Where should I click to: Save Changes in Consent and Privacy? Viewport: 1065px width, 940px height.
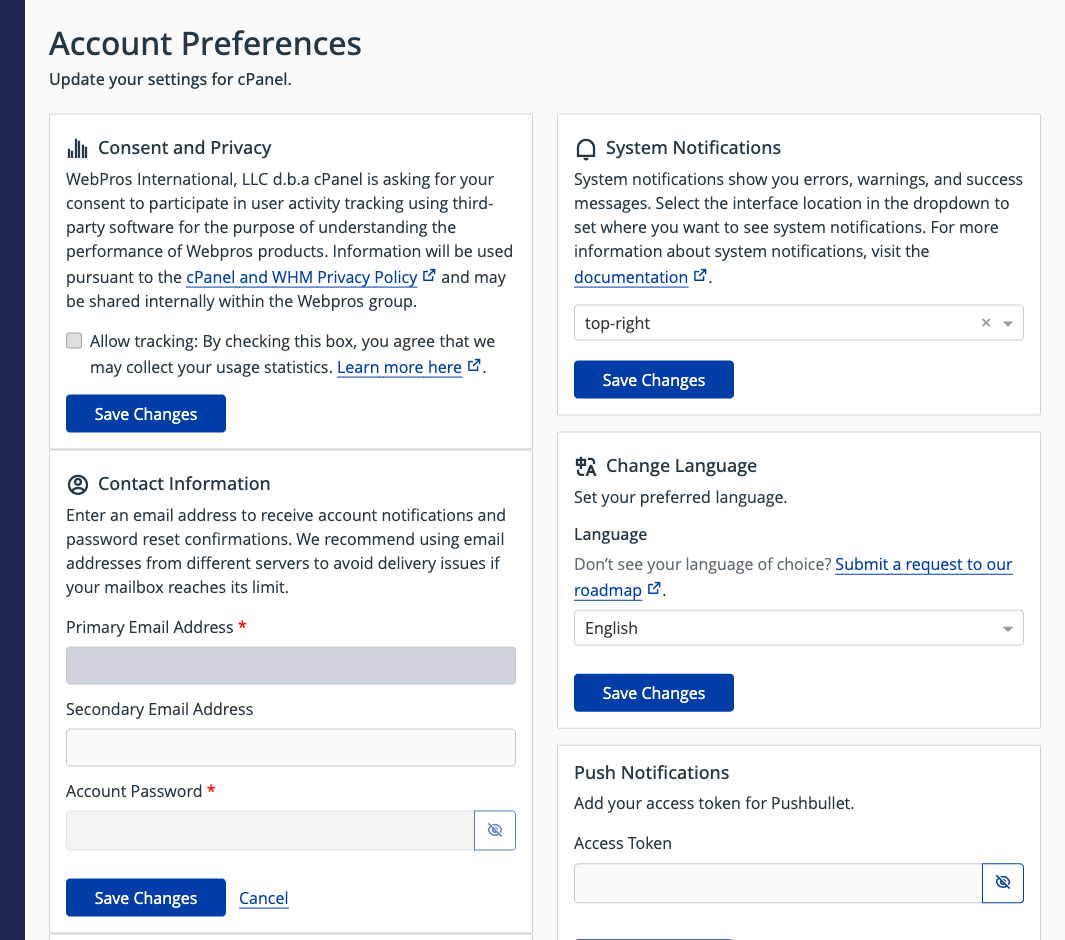pos(146,414)
